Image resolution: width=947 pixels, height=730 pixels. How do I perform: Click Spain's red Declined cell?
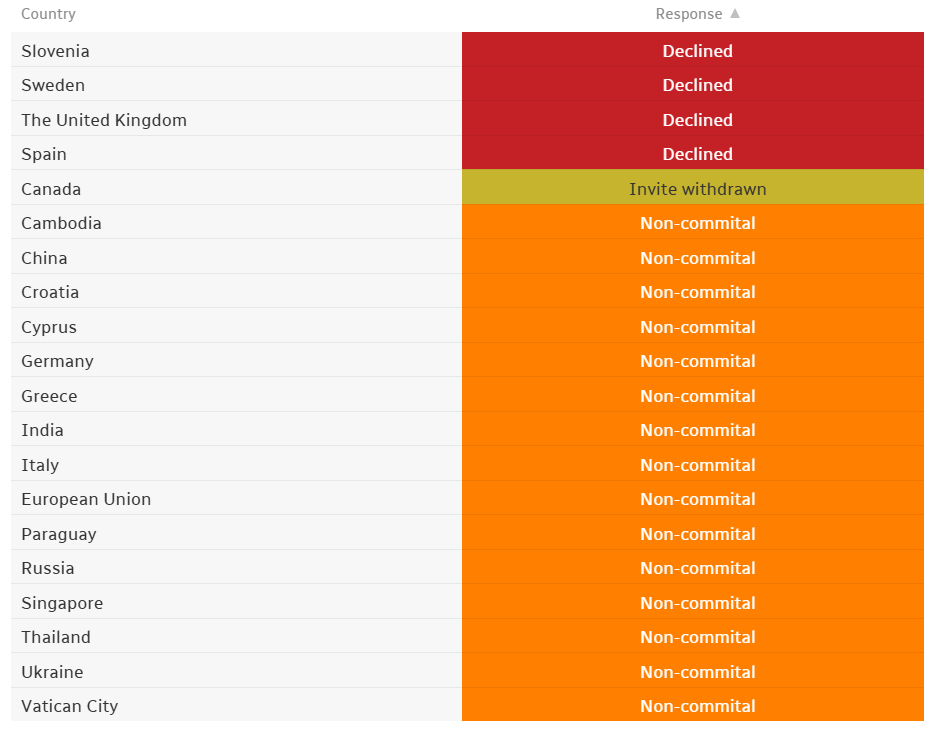697,154
